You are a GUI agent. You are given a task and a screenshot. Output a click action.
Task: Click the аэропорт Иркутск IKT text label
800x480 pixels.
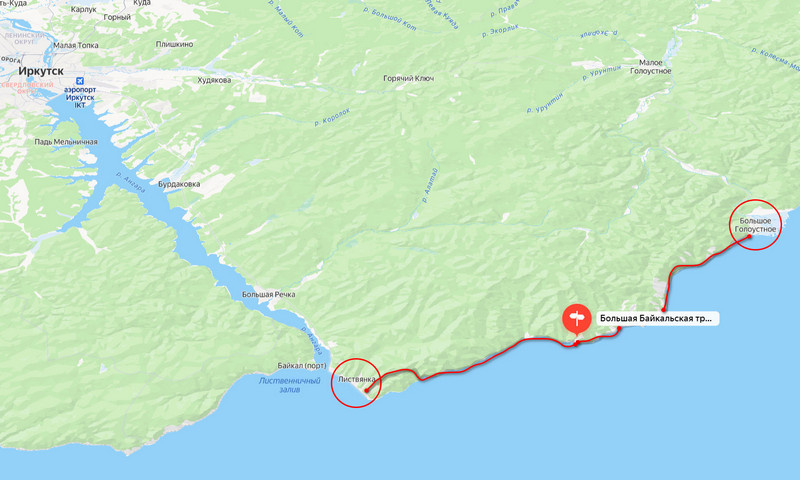[x=80, y=97]
